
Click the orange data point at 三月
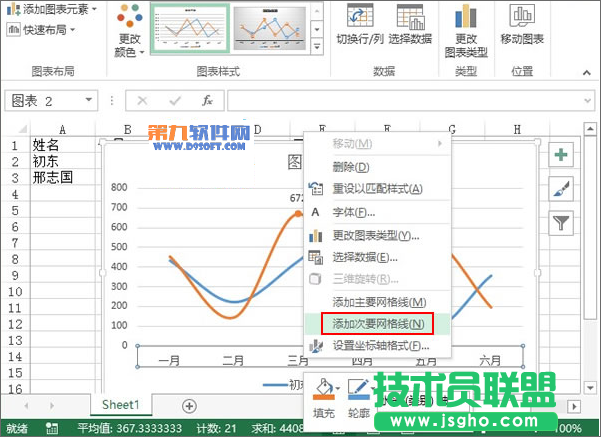click(x=298, y=214)
